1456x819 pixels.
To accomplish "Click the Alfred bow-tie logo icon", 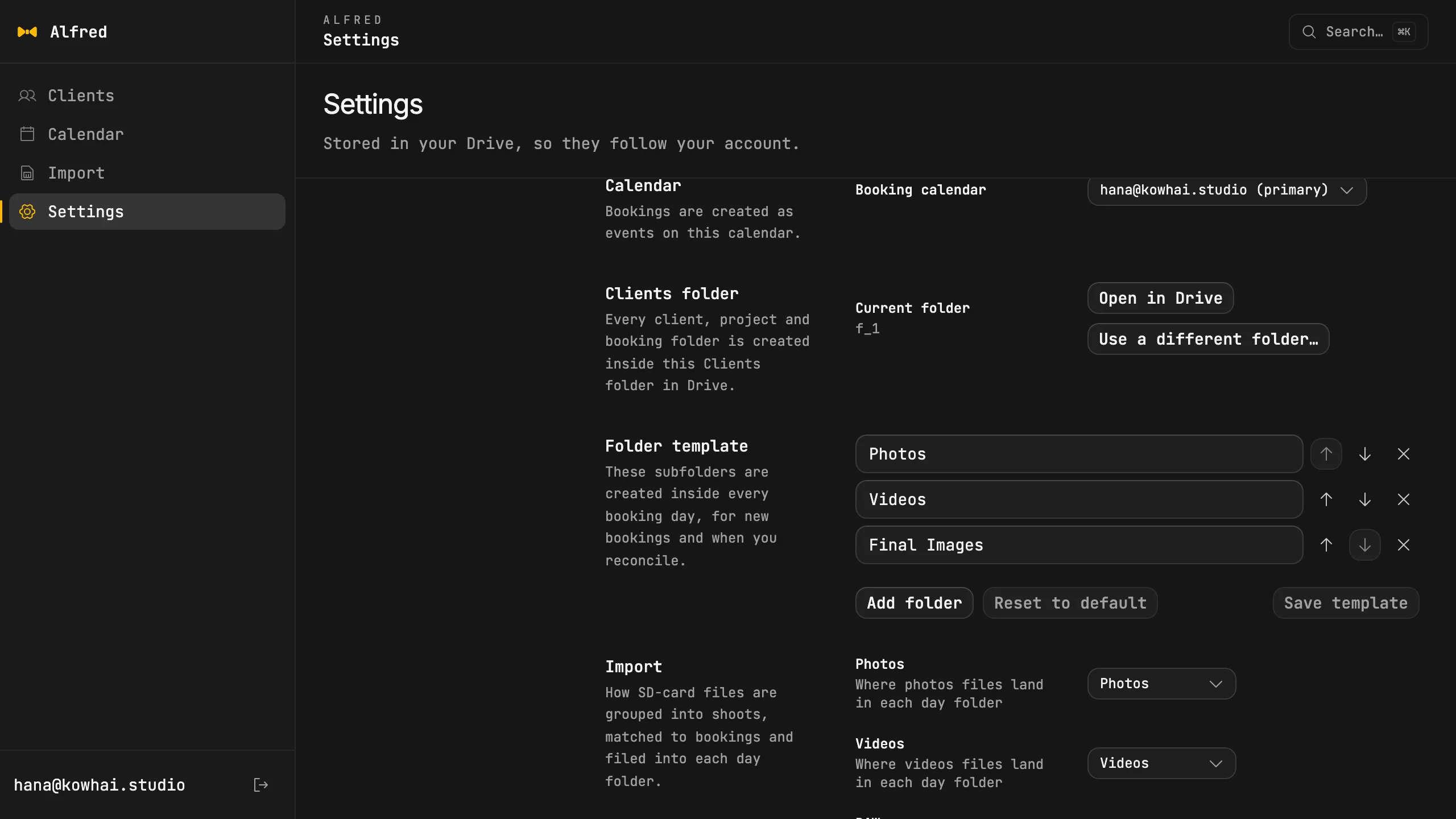I will pos(27,32).
